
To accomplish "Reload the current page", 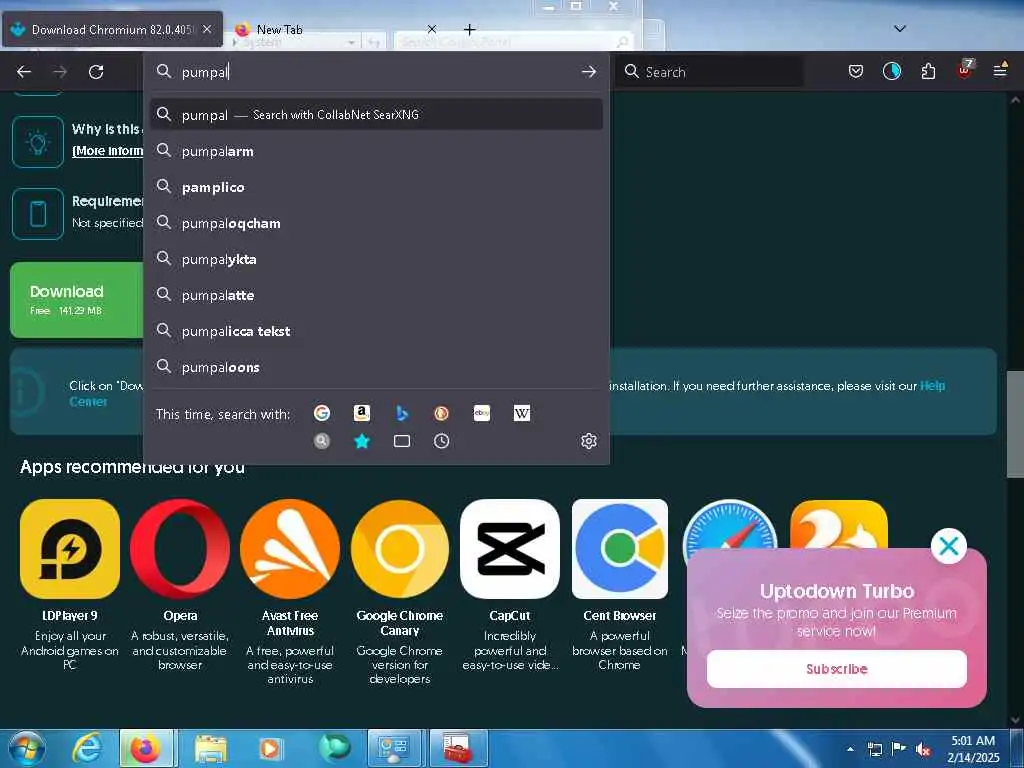I will 96,72.
